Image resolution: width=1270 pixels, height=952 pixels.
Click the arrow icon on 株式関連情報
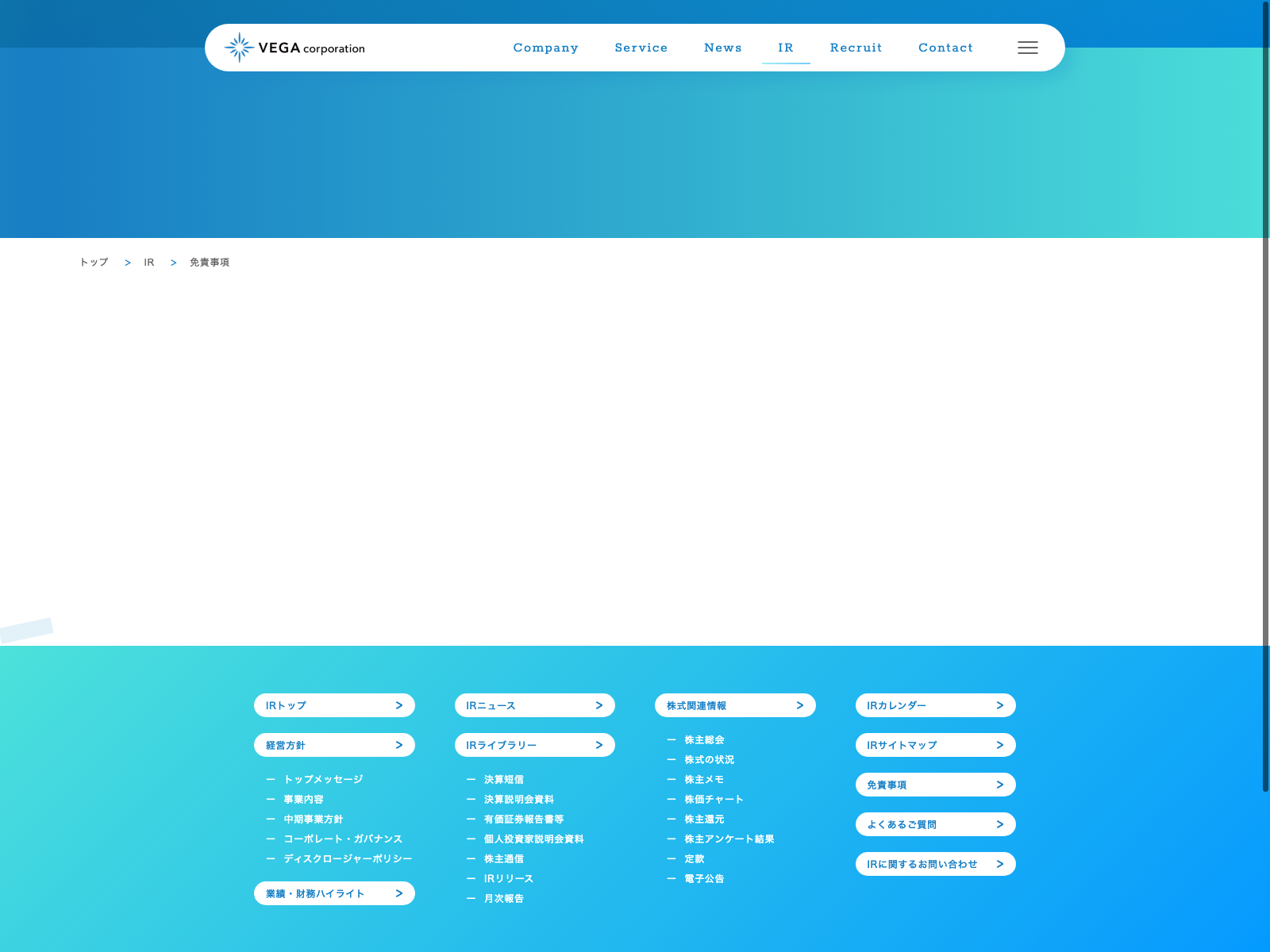(x=799, y=705)
